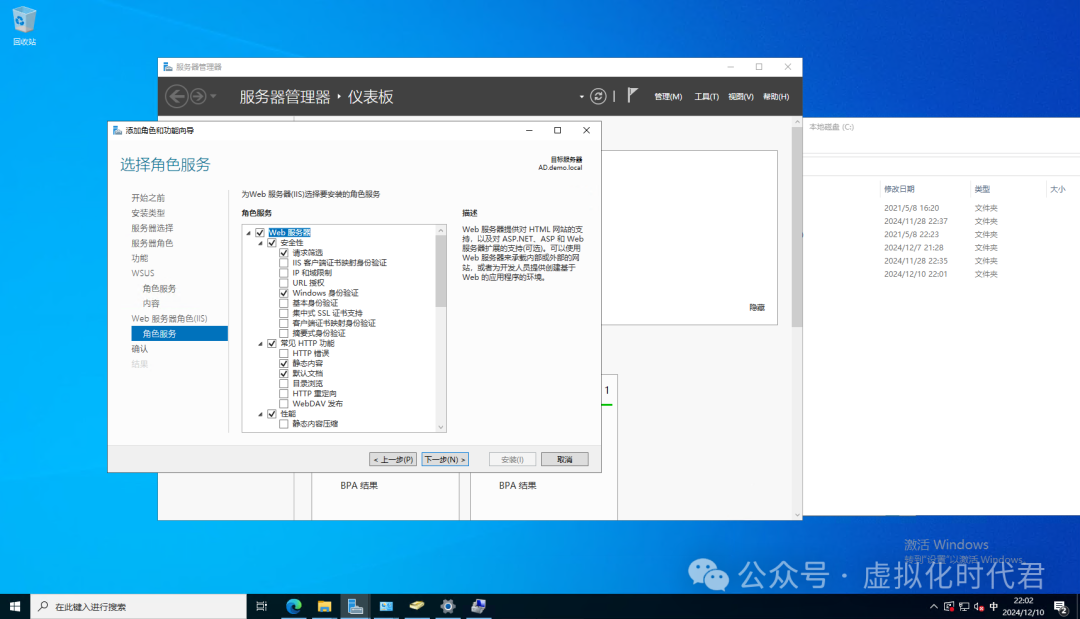Enable 集中式 SSL 证书支持 checkbox
1080x619 pixels.
coord(284,313)
